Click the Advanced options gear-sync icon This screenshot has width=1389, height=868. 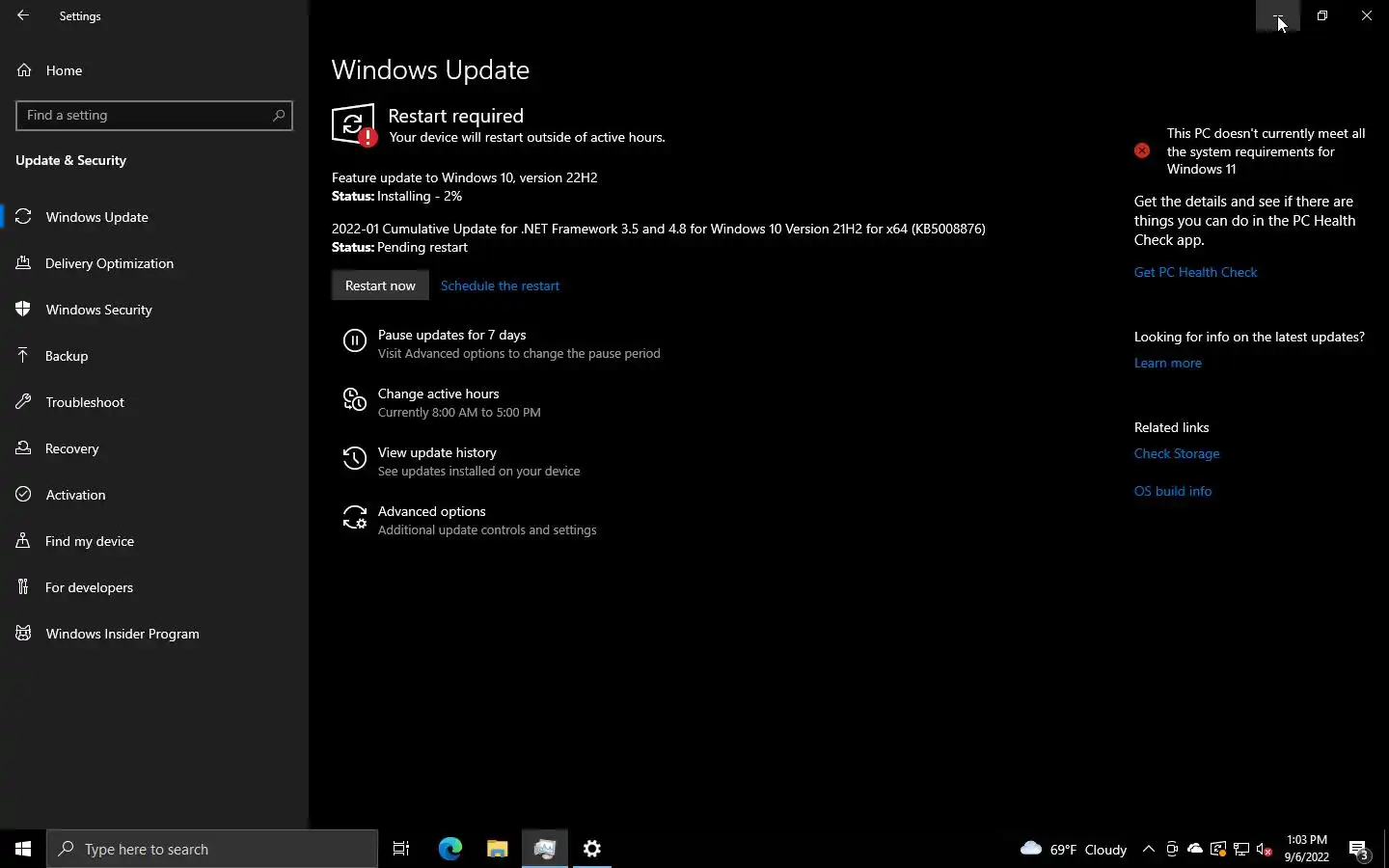[x=355, y=518]
